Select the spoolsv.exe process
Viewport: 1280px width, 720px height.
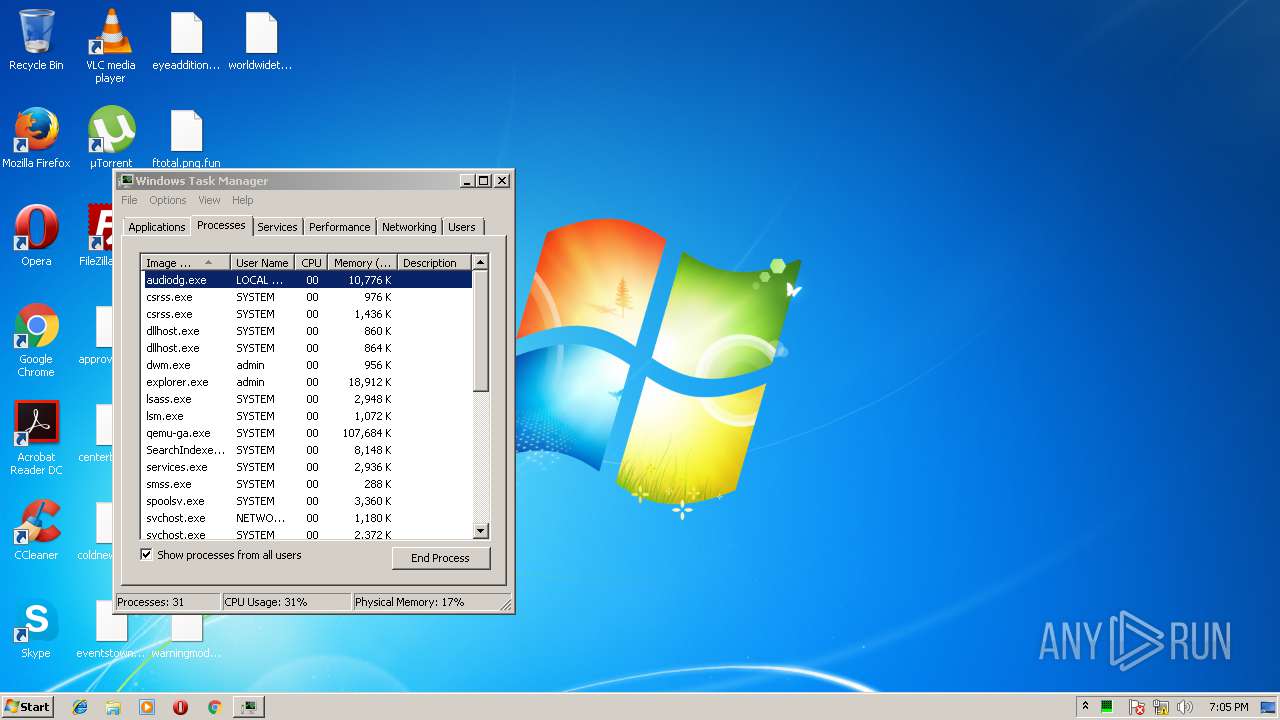[x=306, y=501]
